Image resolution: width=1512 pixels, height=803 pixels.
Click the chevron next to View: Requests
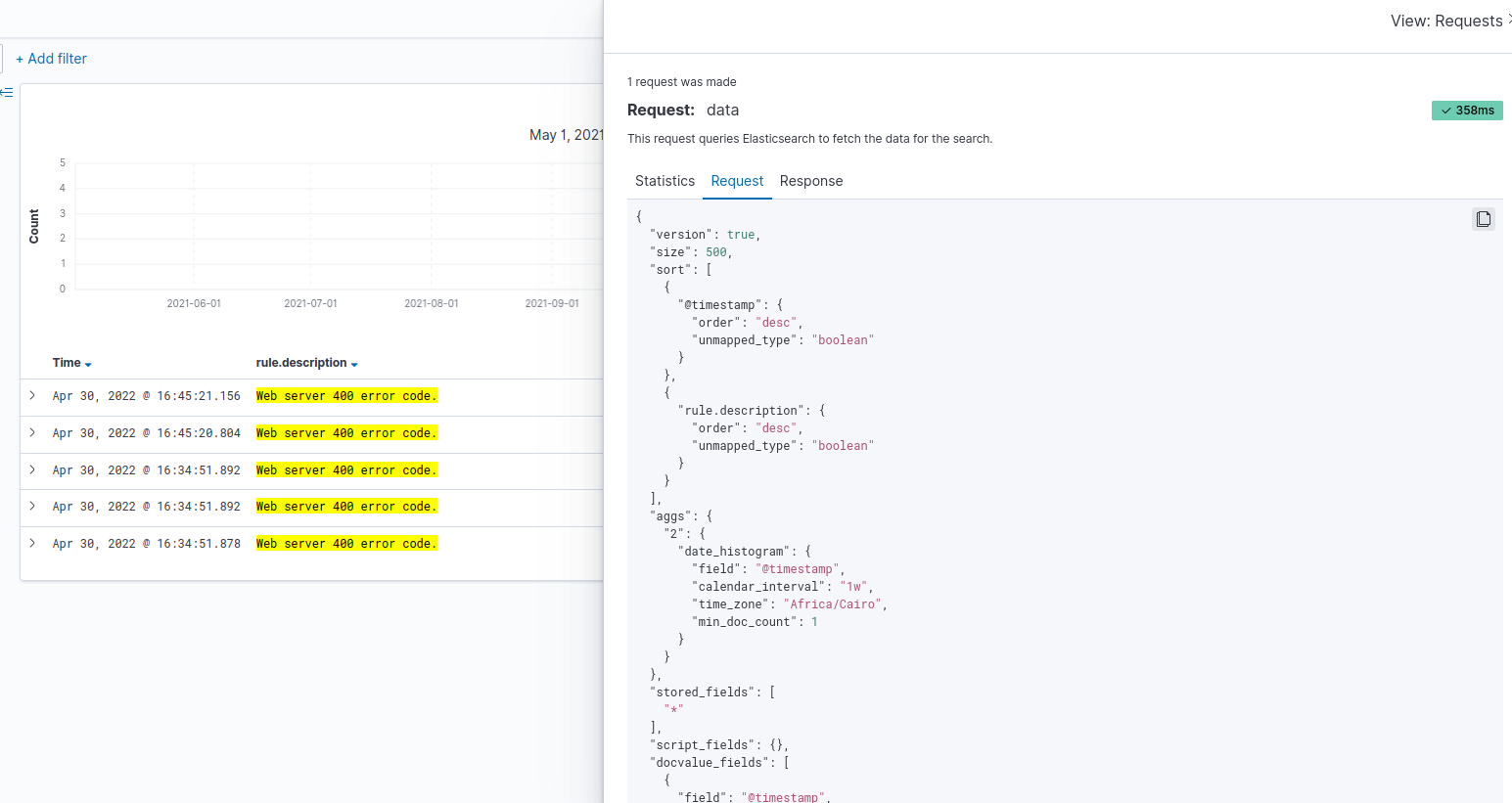[1507, 20]
